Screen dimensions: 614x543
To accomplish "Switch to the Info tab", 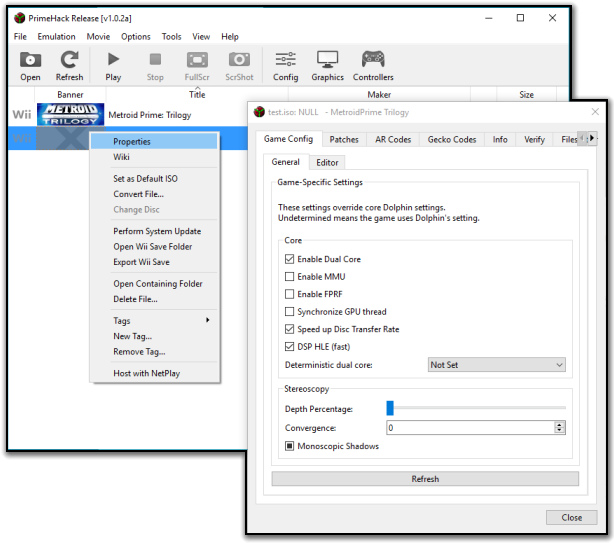I will [500, 139].
